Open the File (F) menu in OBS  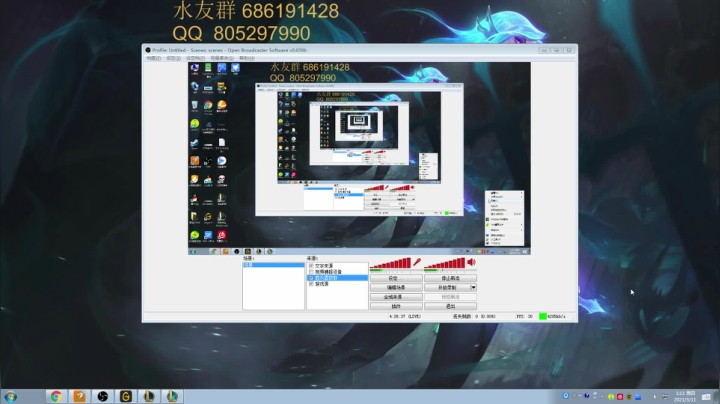[x=153, y=58]
